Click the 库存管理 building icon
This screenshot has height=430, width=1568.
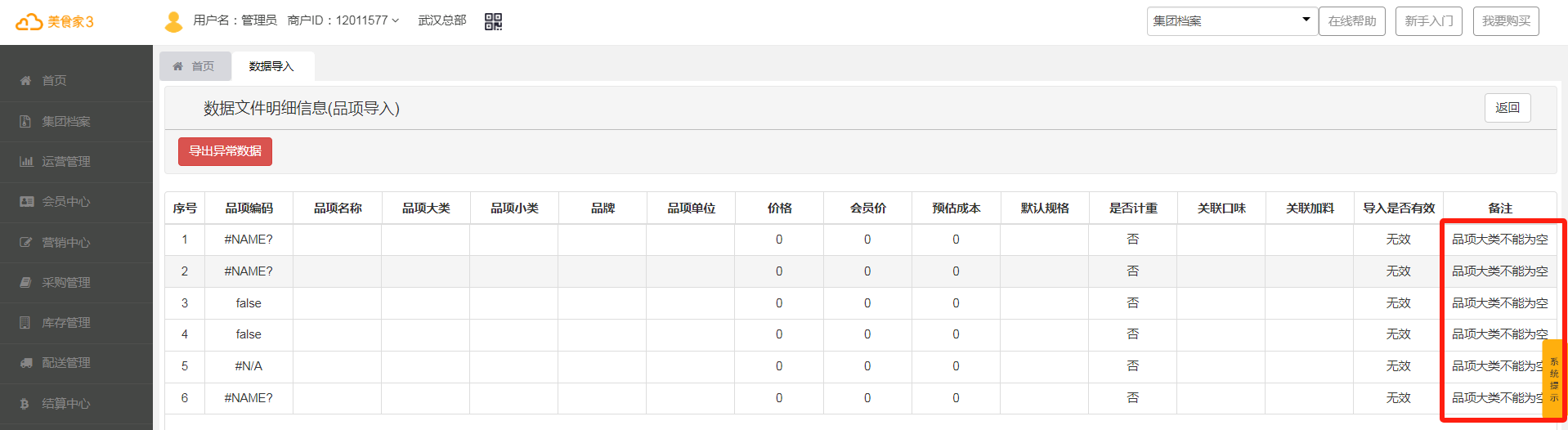[25, 323]
